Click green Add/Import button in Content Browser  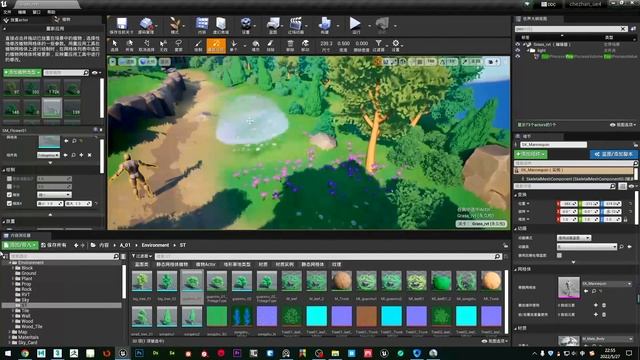(x=20, y=245)
